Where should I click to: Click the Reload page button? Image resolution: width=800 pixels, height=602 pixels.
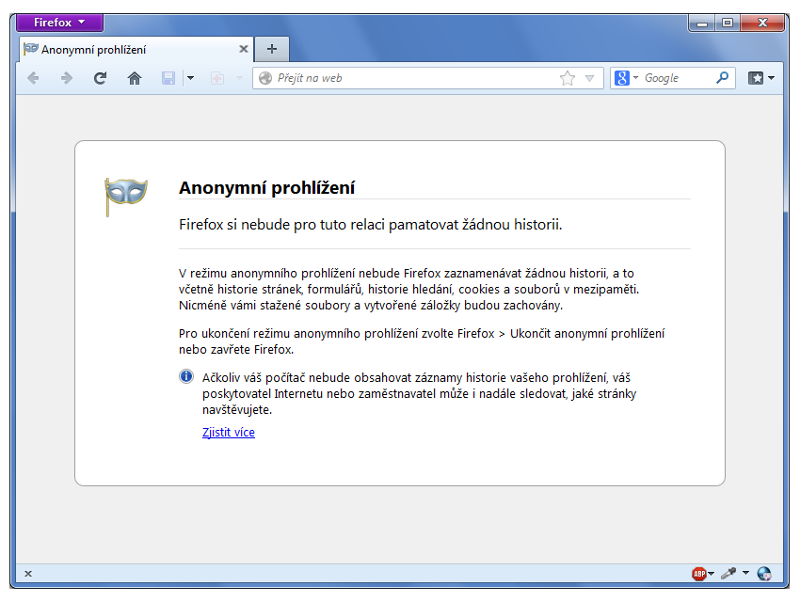(x=100, y=78)
